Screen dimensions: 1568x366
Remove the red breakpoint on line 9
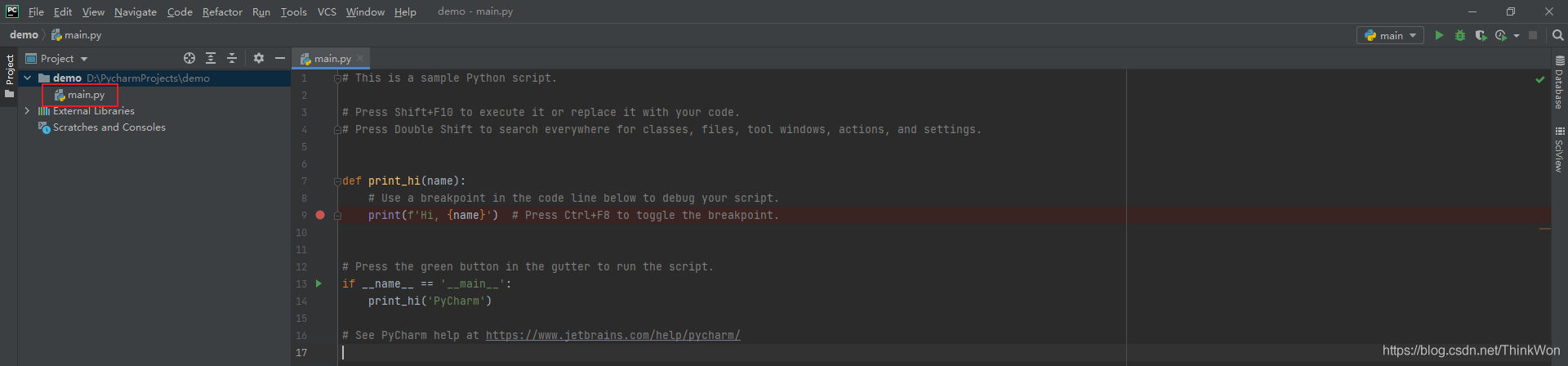[x=320, y=215]
